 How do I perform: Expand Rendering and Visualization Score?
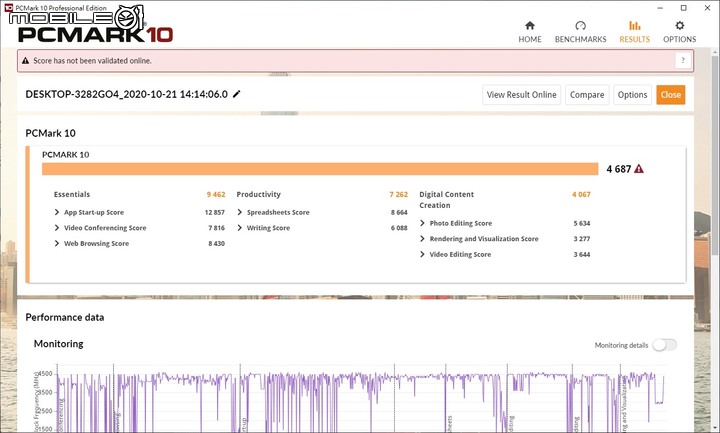point(422,239)
